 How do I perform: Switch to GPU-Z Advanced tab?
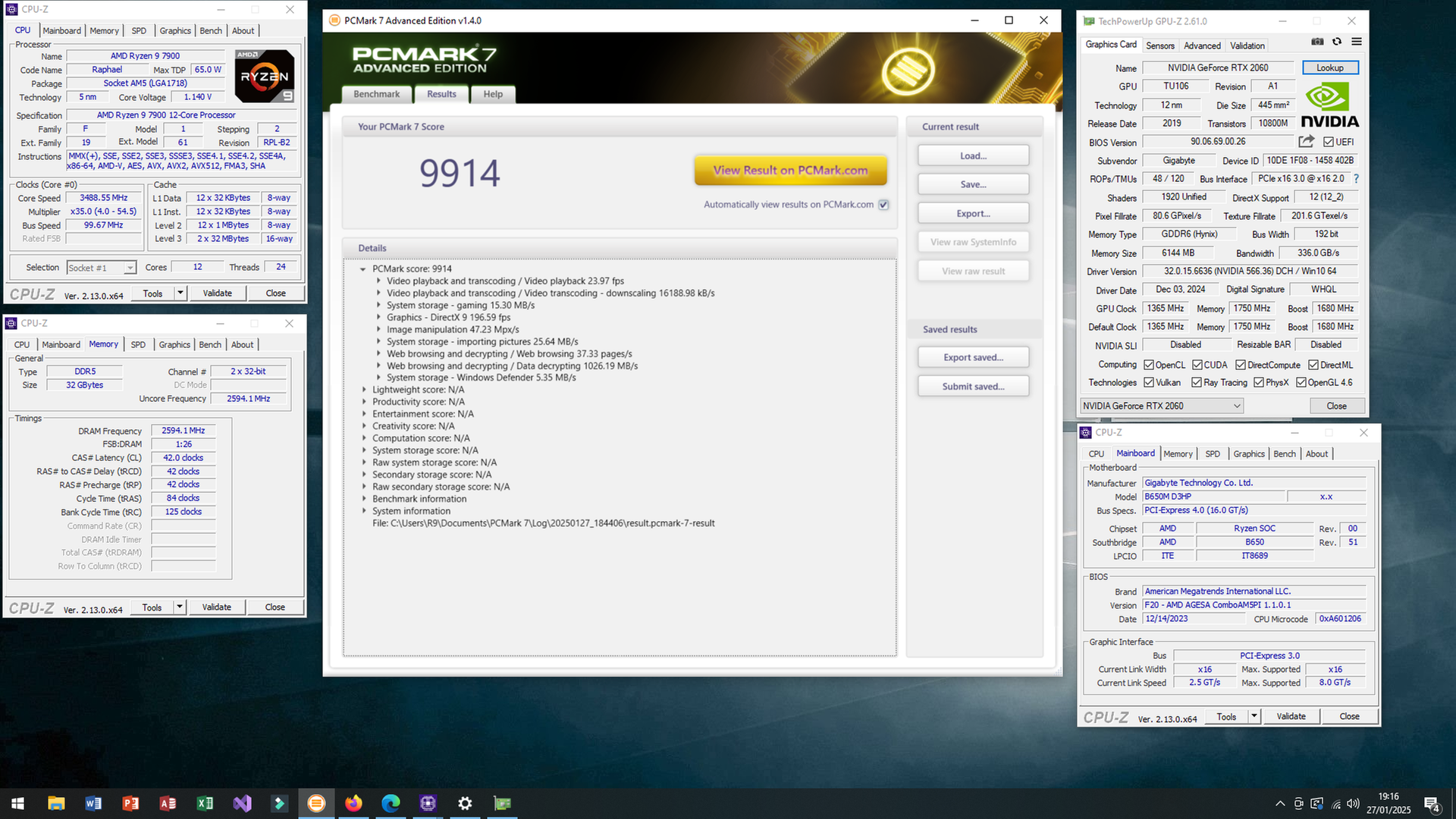click(1202, 45)
